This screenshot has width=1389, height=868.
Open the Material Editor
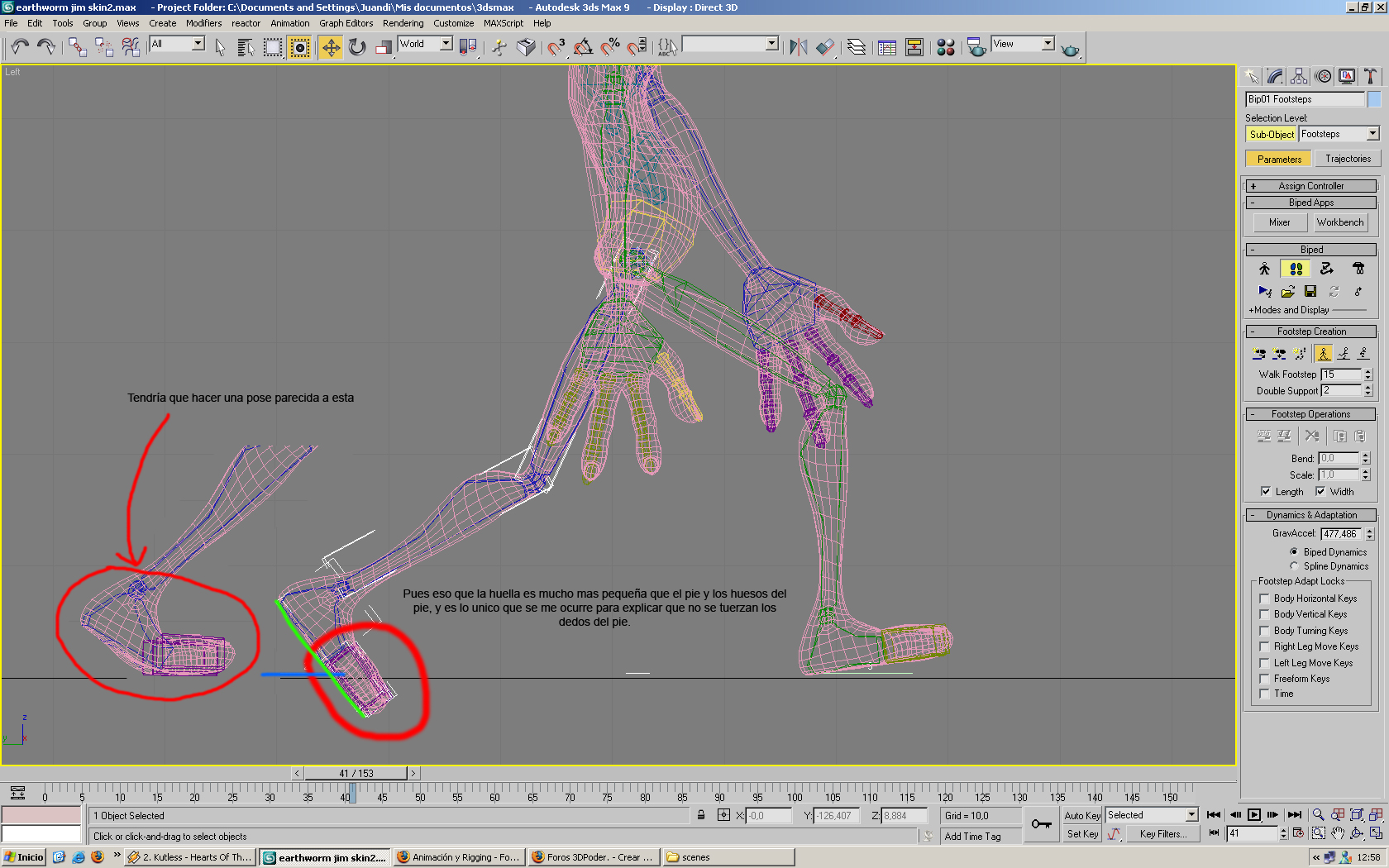tap(946, 47)
